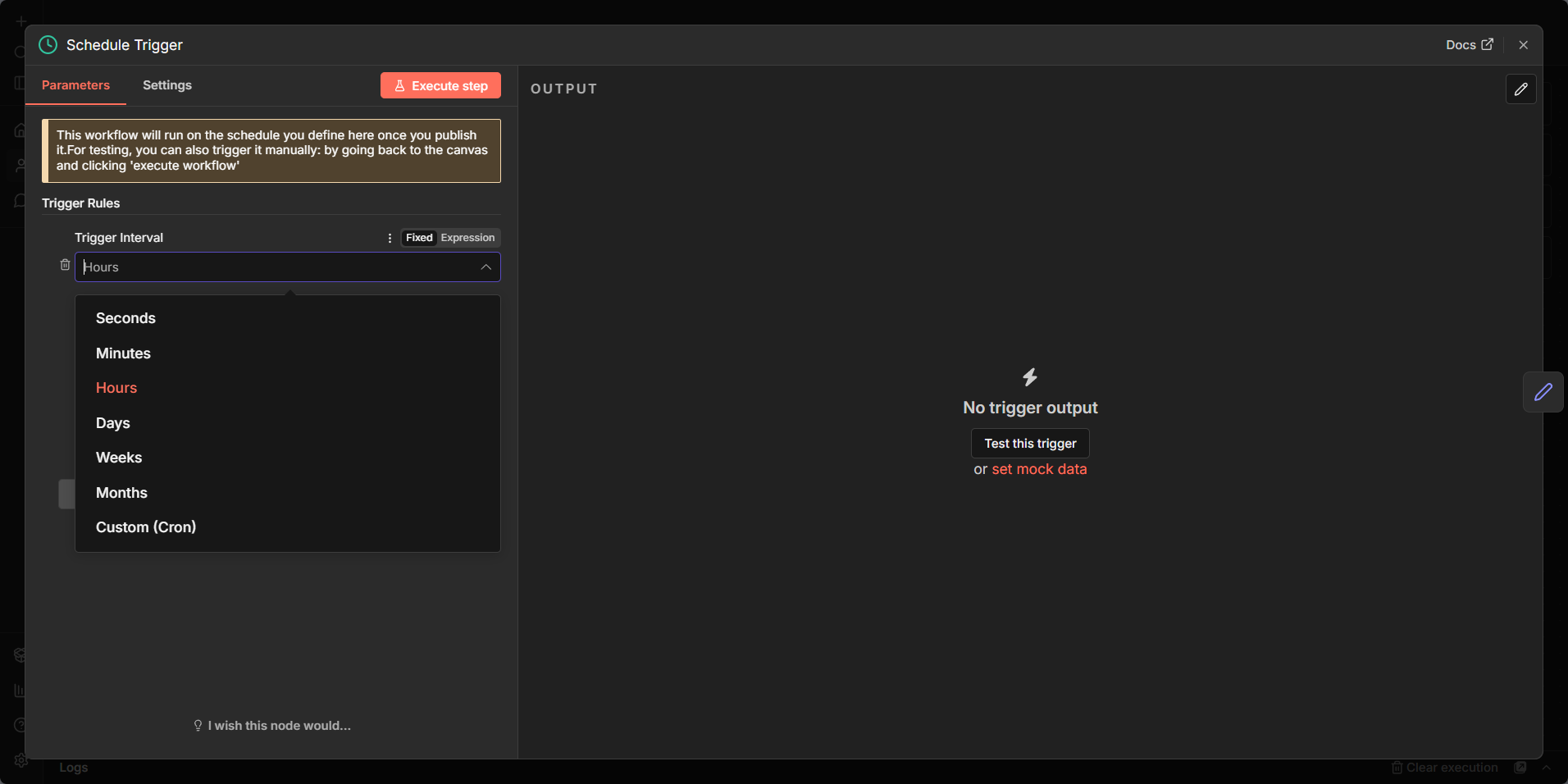Click the floating purple pencil icon
The height and width of the screenshot is (784, 1568).
tap(1543, 392)
